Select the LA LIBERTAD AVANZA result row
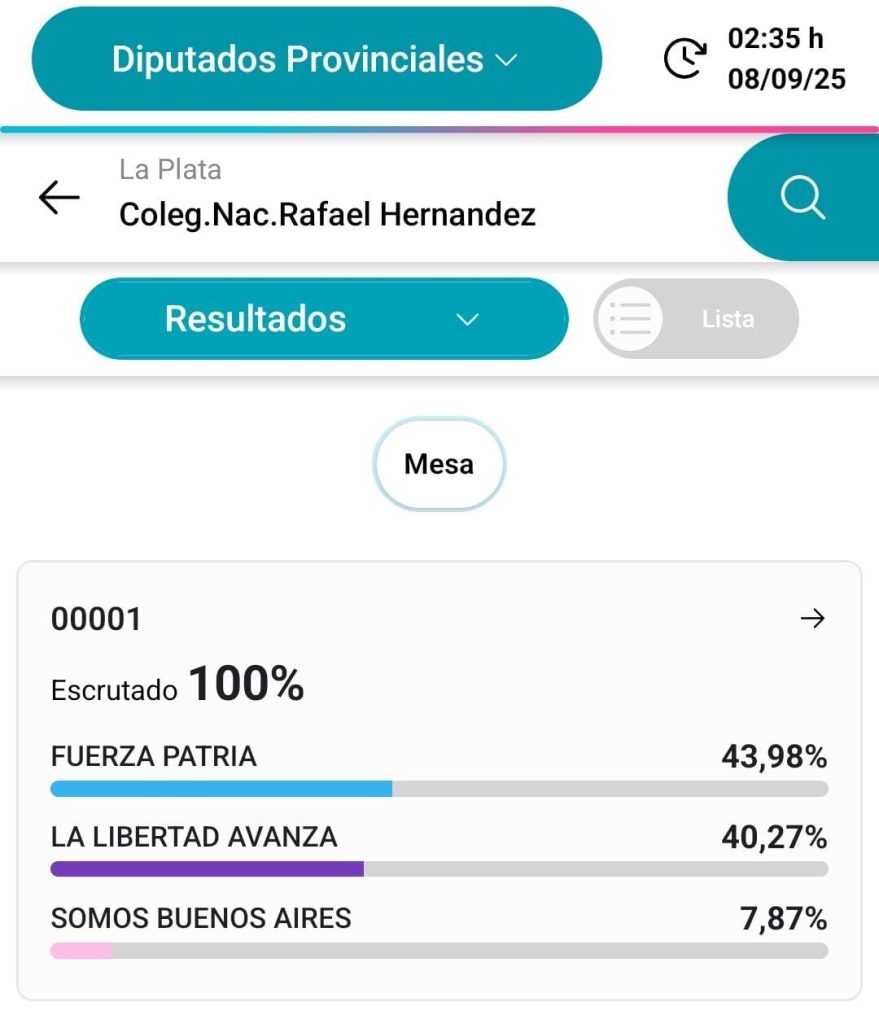This screenshot has height=1024, width=879. tap(440, 849)
